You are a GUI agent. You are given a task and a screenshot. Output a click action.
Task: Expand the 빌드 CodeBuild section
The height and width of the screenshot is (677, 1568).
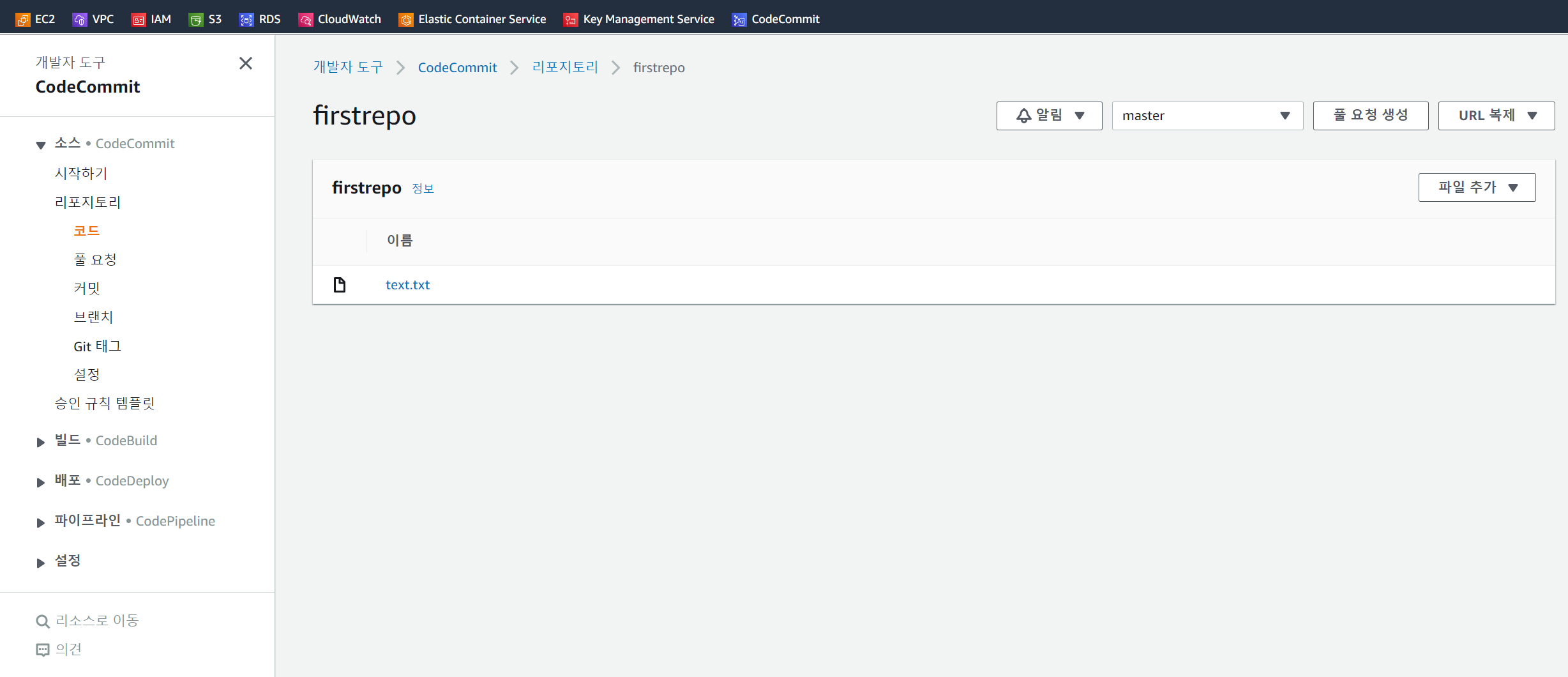(x=41, y=442)
